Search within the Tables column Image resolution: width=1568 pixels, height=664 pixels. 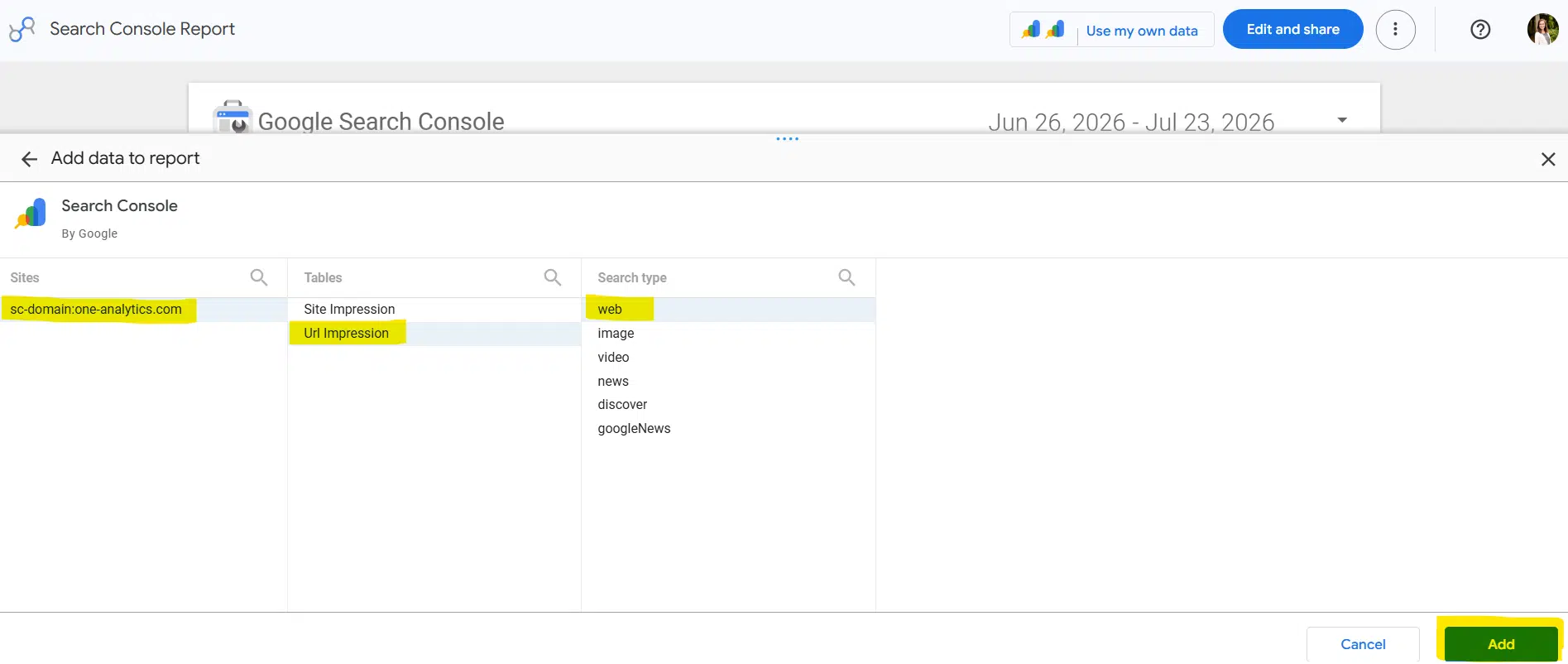(x=553, y=277)
